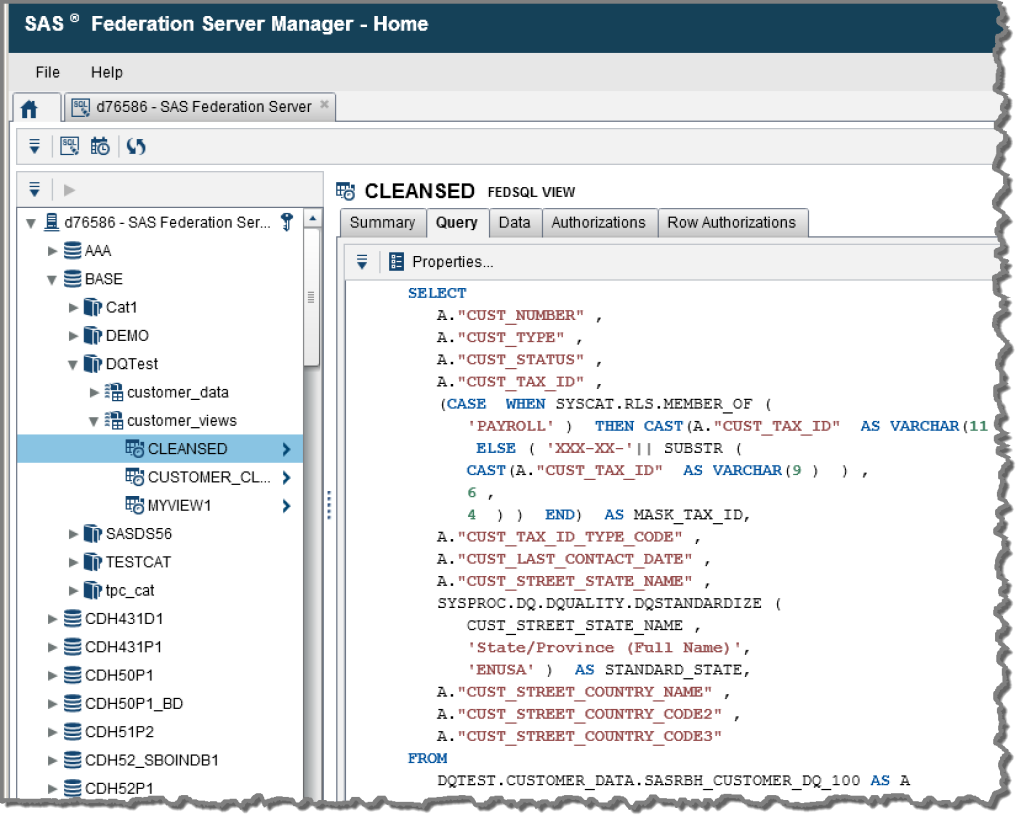Open the tree panel actions menu icon
The width and height of the screenshot is (1024, 824).
[x=34, y=189]
